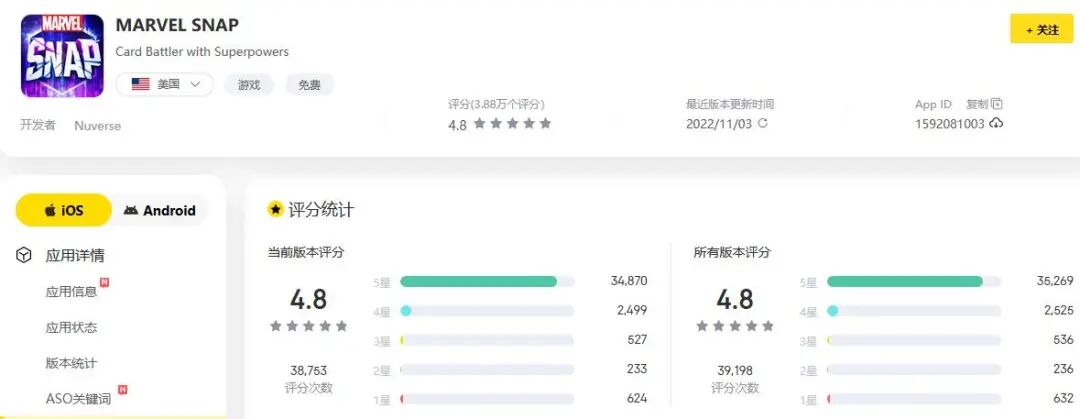Click the 2022/11/03 update date
The width and height of the screenshot is (1080, 419).
719,124
